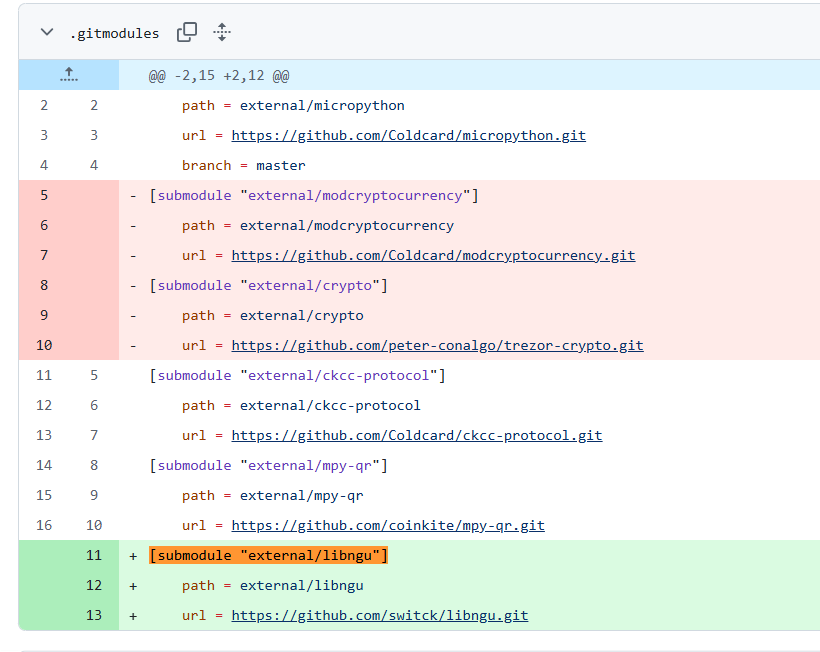Screen dimensions: 820x652
Task: Click the submodule "external/mpy-qr" line
Action: (268, 465)
